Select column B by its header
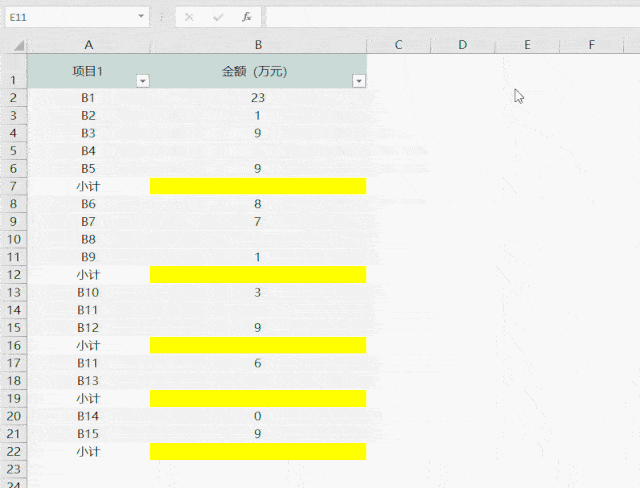This screenshot has height=488, width=640. pyautogui.click(x=258, y=45)
